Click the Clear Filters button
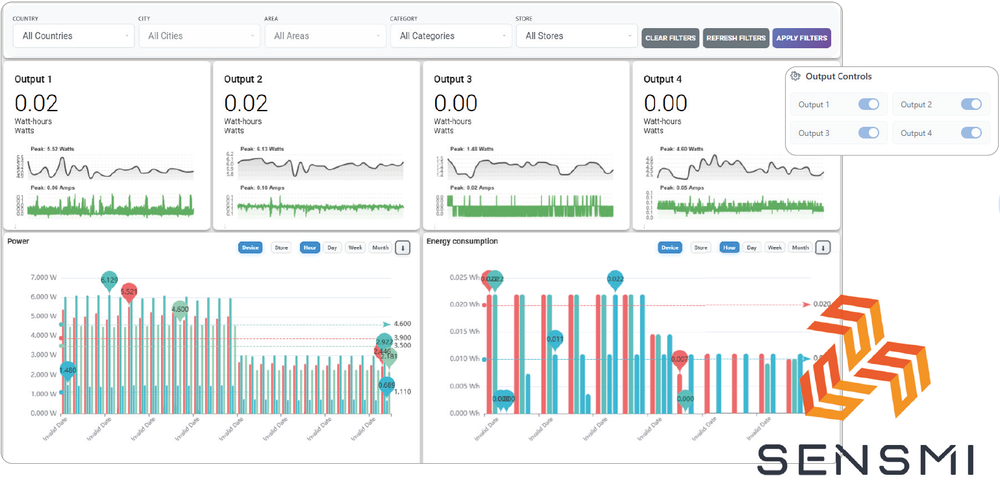This screenshot has height=488, width=1000. [x=670, y=38]
